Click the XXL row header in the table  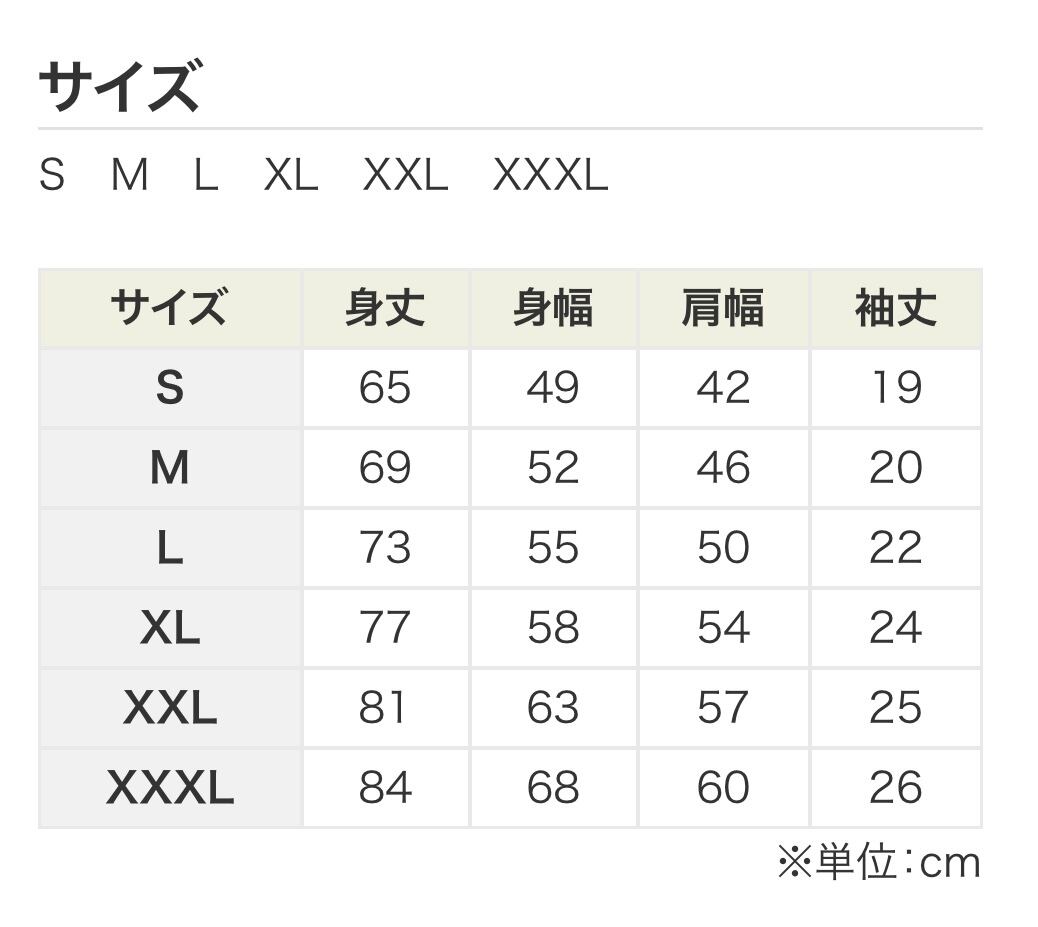click(x=169, y=708)
